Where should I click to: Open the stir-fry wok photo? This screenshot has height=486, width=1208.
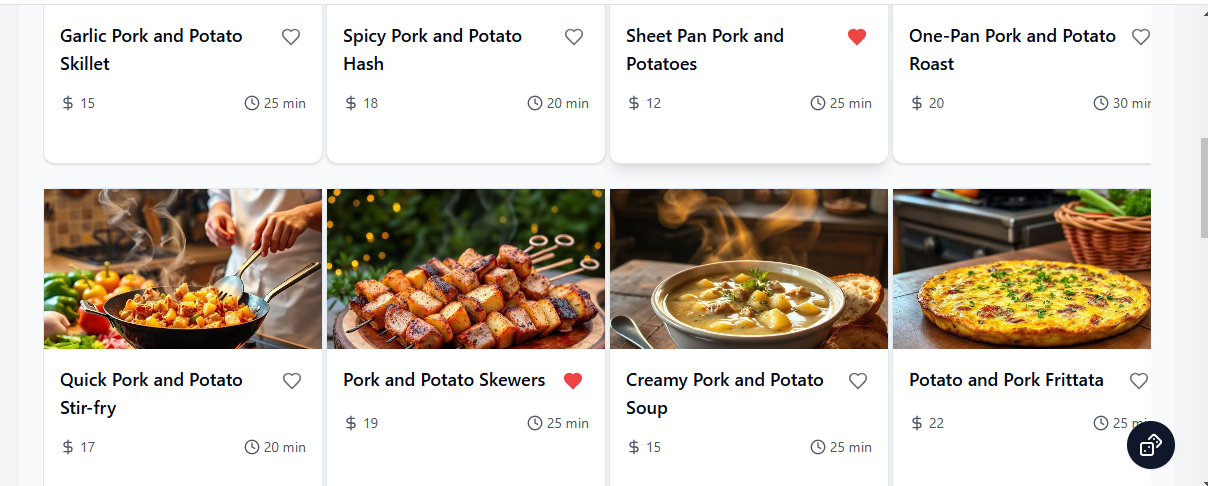[x=183, y=269]
